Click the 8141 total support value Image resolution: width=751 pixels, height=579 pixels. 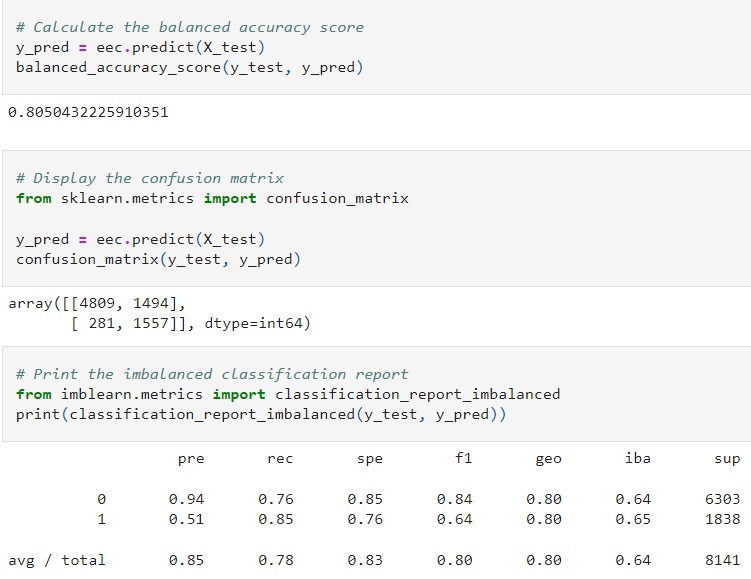(x=722, y=560)
